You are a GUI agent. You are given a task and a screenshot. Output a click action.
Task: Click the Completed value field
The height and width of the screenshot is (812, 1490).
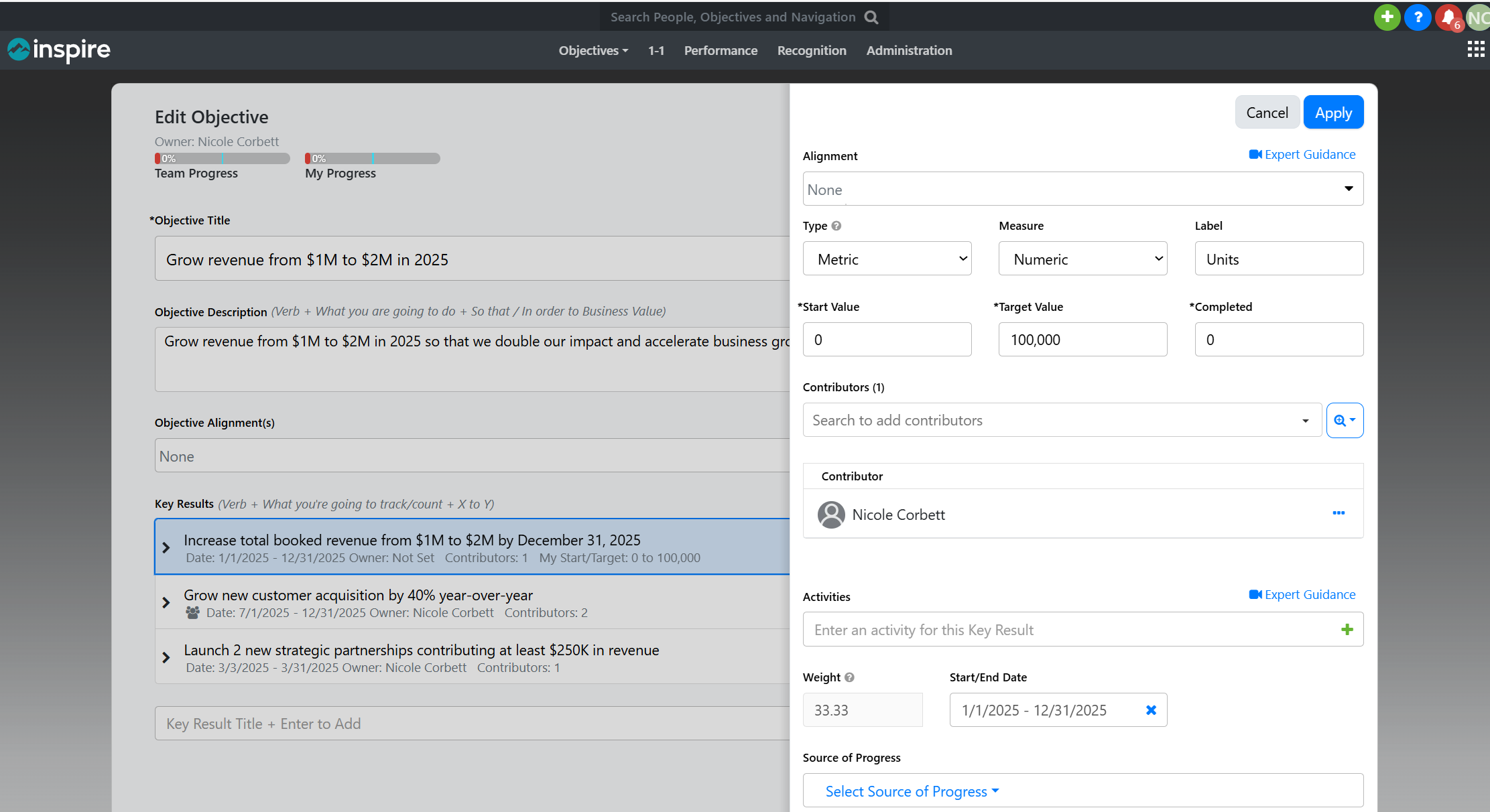[x=1279, y=340]
